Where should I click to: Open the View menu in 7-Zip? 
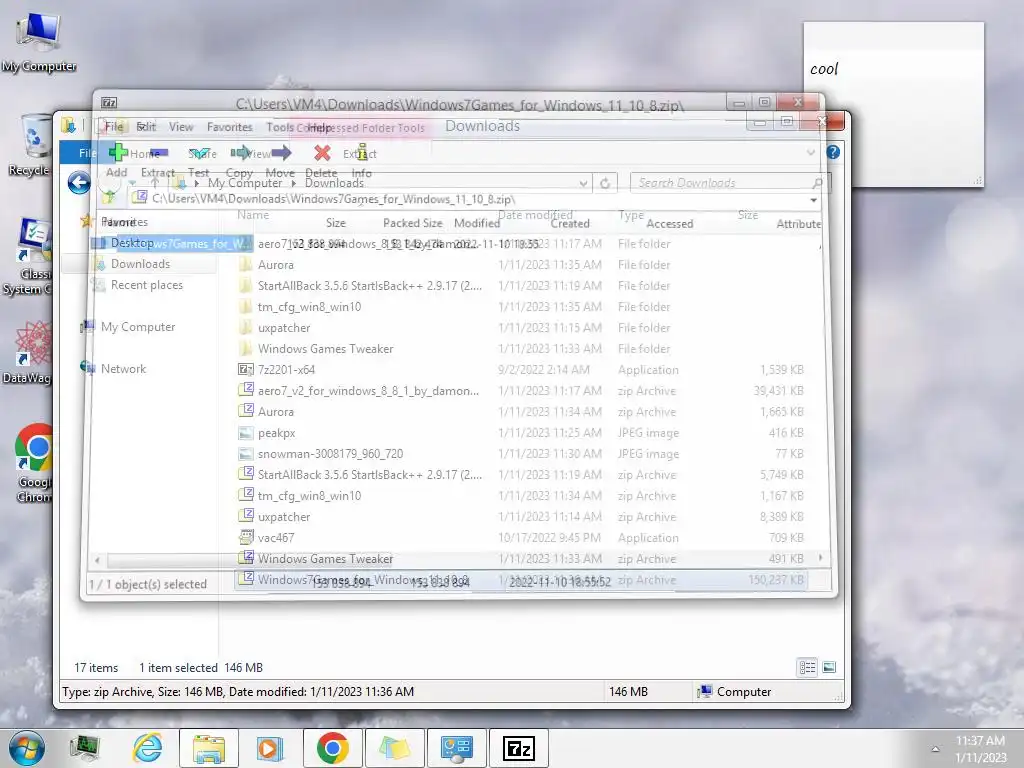point(181,127)
